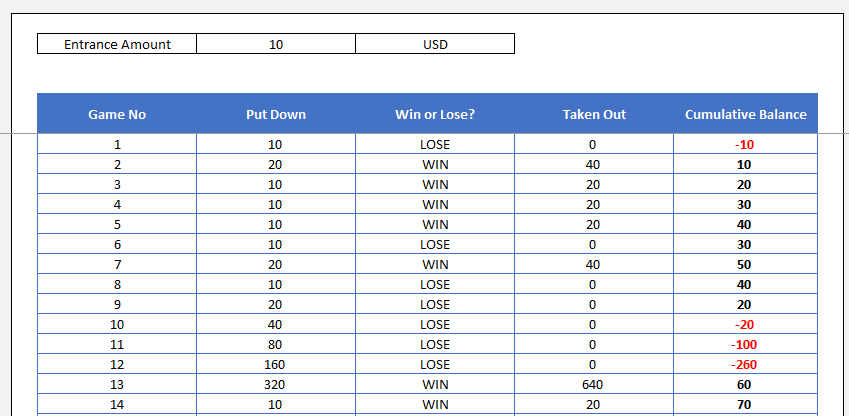Click the Cumulative Balance header cell
The image size is (849, 416).
point(745,114)
